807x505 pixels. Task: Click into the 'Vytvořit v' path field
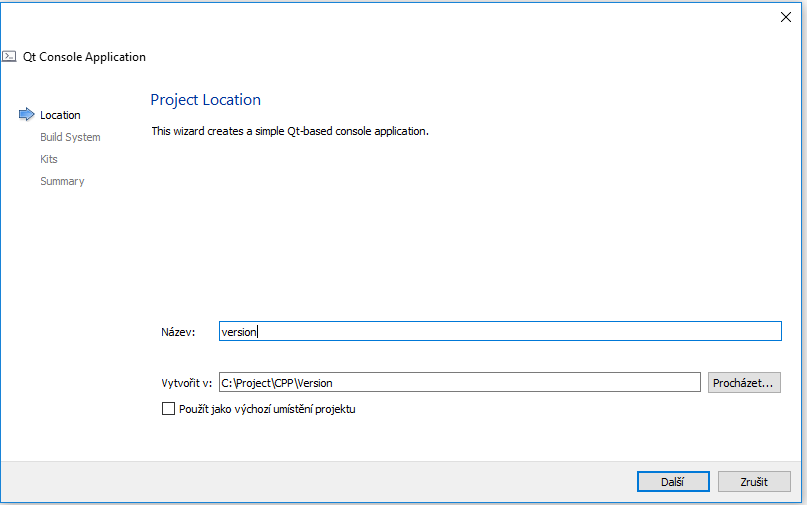(x=460, y=382)
